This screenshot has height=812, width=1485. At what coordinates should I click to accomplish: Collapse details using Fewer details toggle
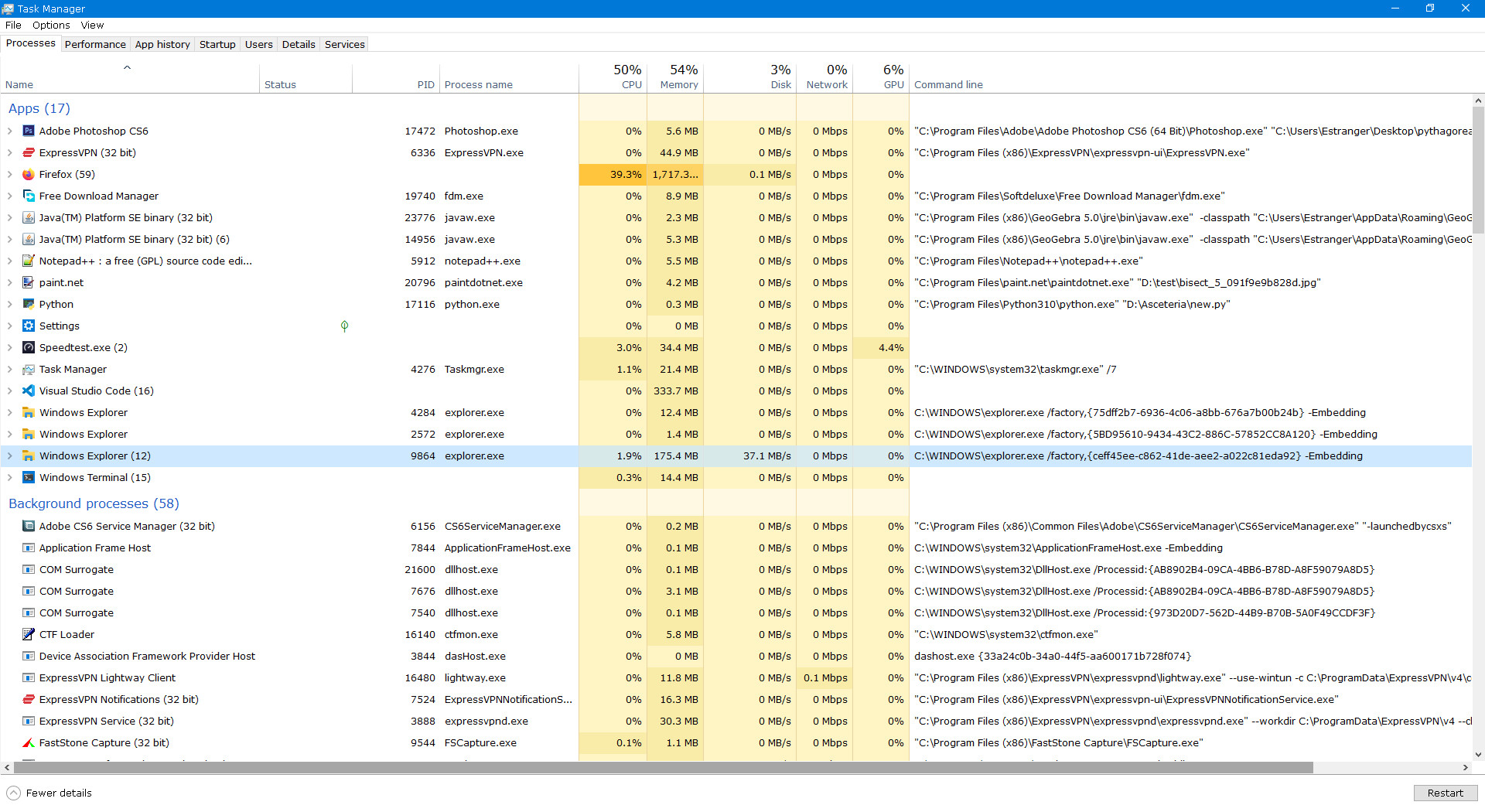coord(49,793)
